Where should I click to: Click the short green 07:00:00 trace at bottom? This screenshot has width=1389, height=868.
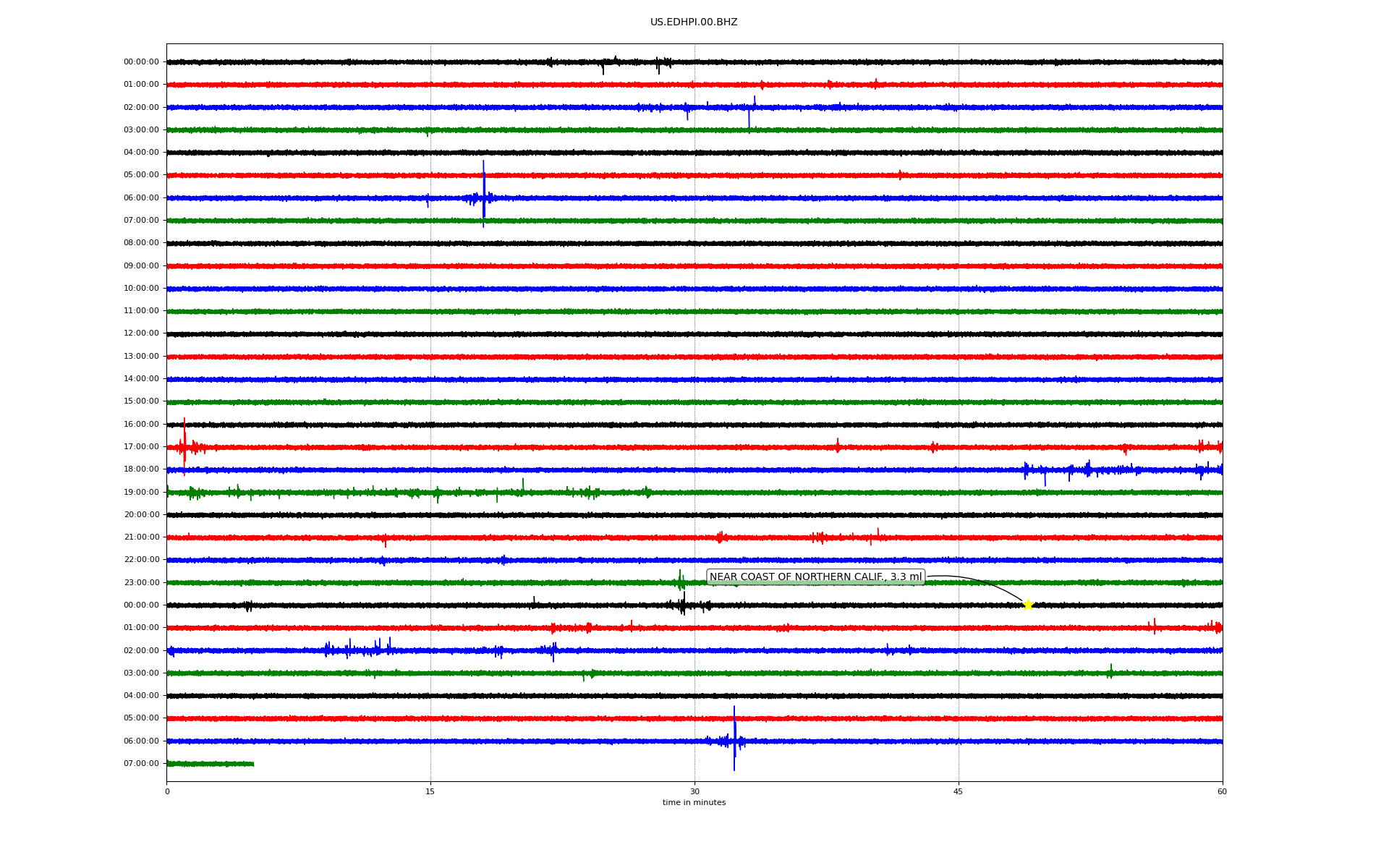tap(210, 764)
